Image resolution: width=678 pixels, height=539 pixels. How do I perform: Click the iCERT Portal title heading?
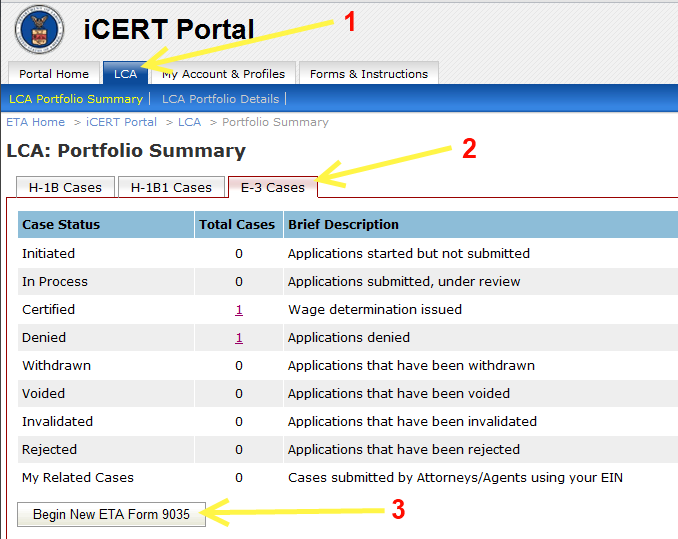[x=168, y=30]
